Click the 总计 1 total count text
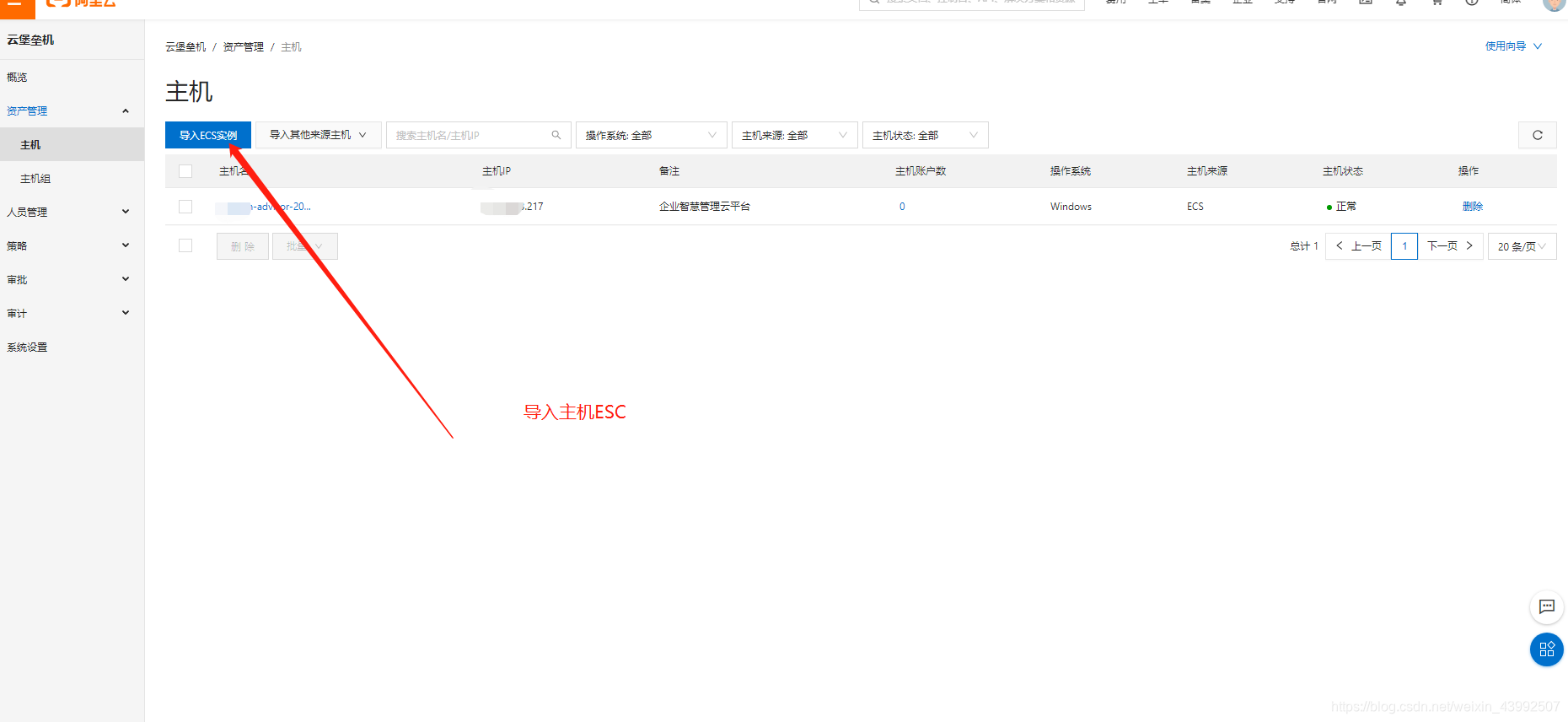 1304,246
